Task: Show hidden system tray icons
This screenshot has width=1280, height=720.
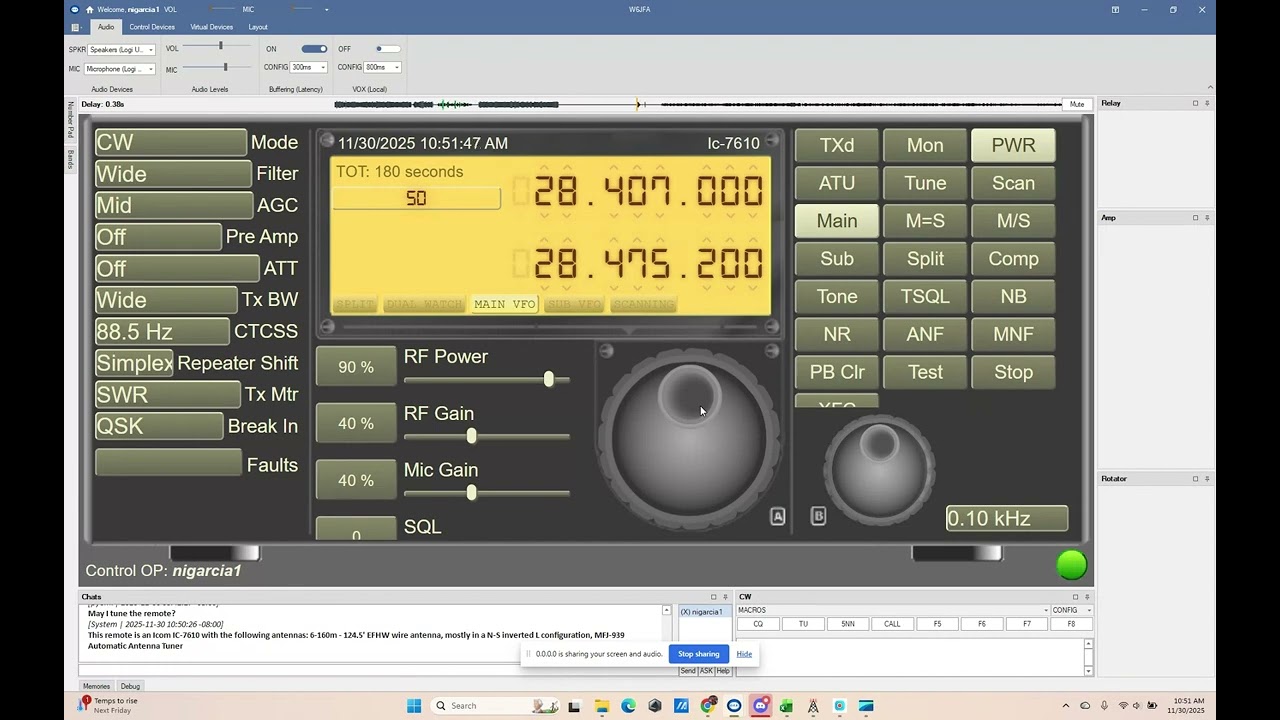Action: pos(1065,706)
